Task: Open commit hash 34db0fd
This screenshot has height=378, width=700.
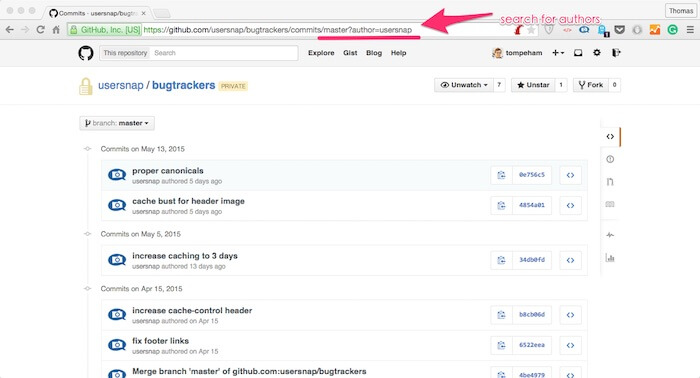Action: point(532,260)
